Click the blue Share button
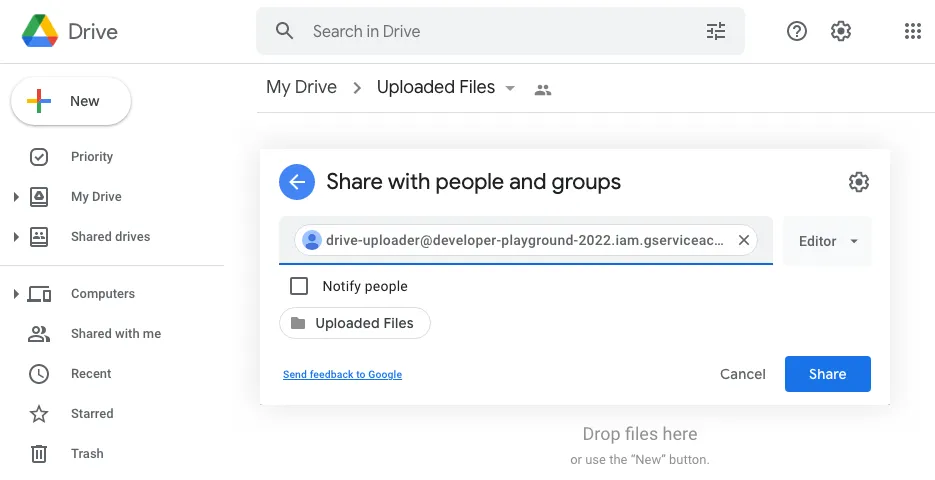The image size is (935, 480). 828,374
